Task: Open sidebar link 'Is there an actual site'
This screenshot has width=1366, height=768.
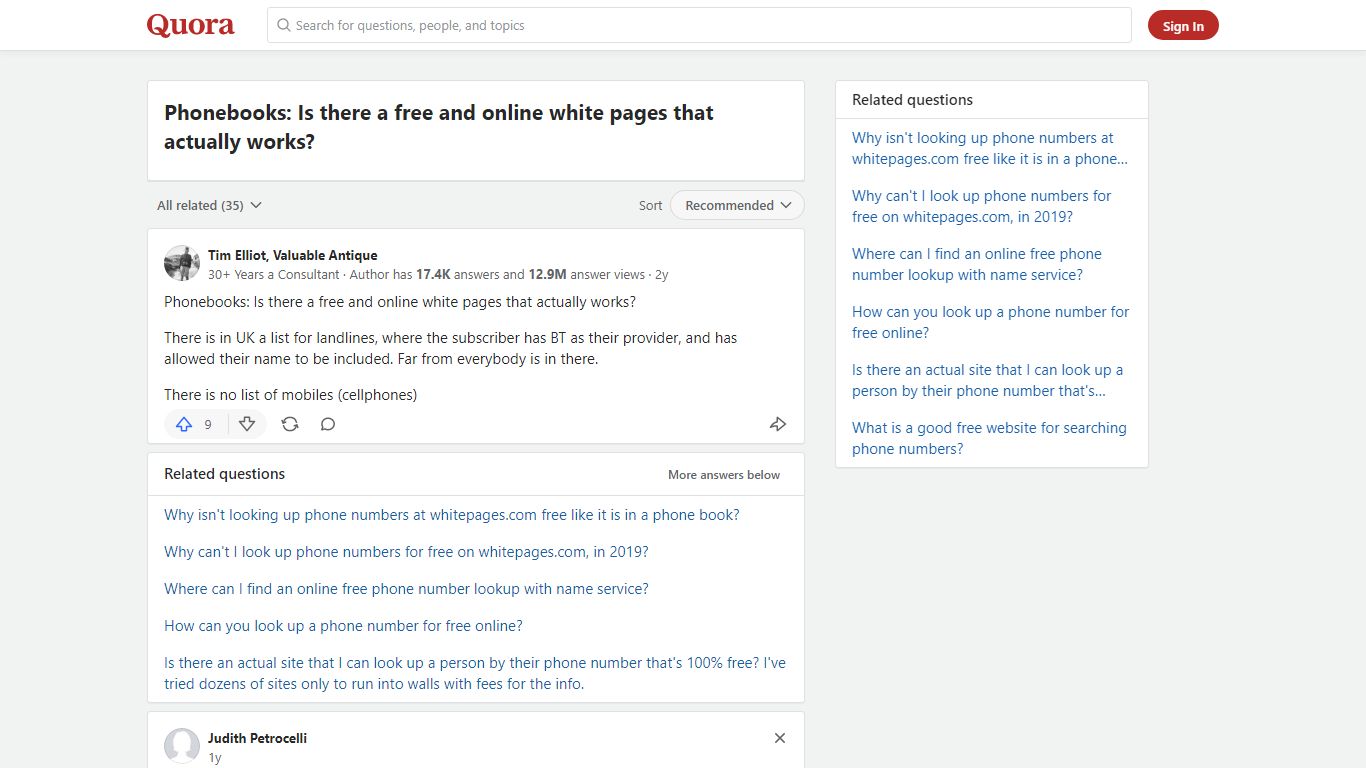Action: tap(988, 380)
